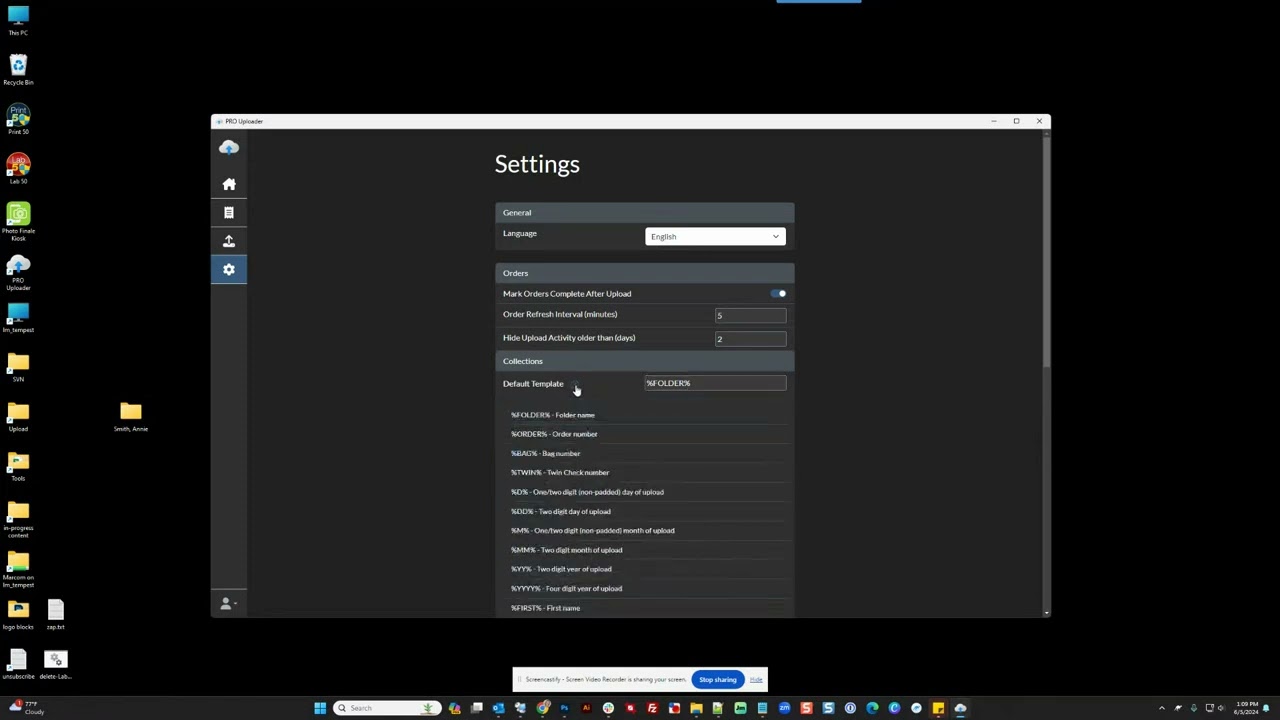Image resolution: width=1280 pixels, height=720 pixels.
Task: Click Order Refresh Interval minutes field
Action: point(750,315)
